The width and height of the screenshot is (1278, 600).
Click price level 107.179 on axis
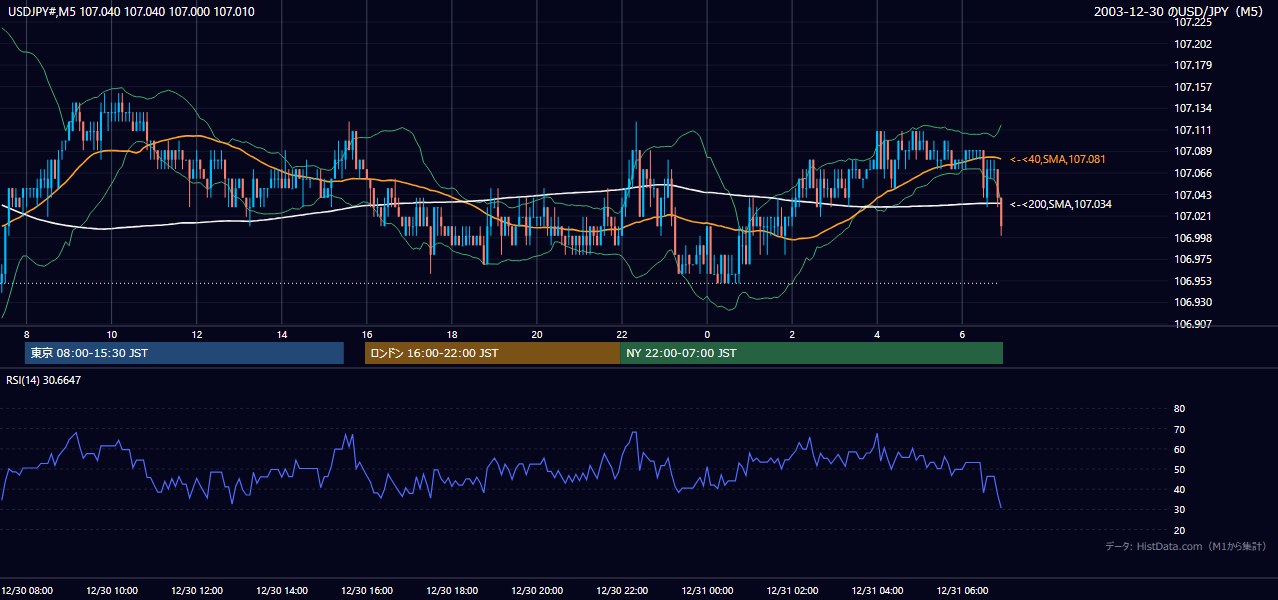(x=1193, y=65)
